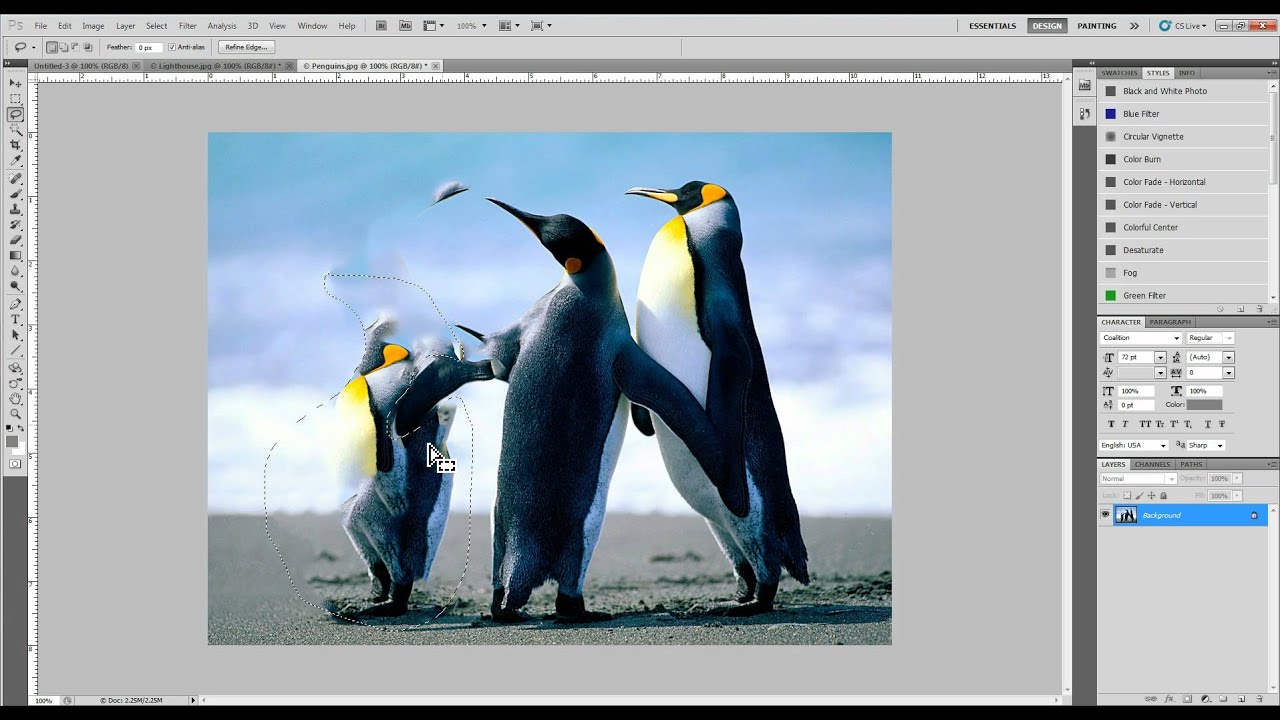Switch to the Swatches tab
Viewport: 1280px width, 720px height.
[1119, 73]
